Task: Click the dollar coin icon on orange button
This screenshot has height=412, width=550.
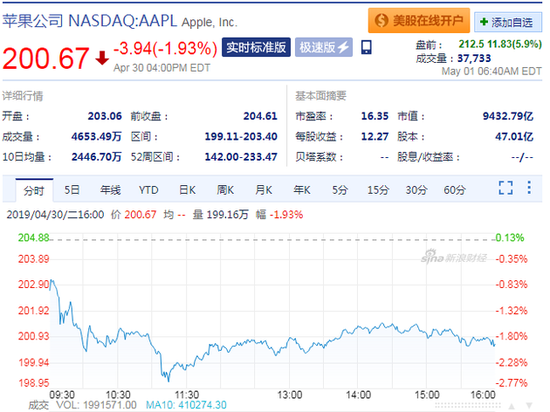Action: (381, 21)
